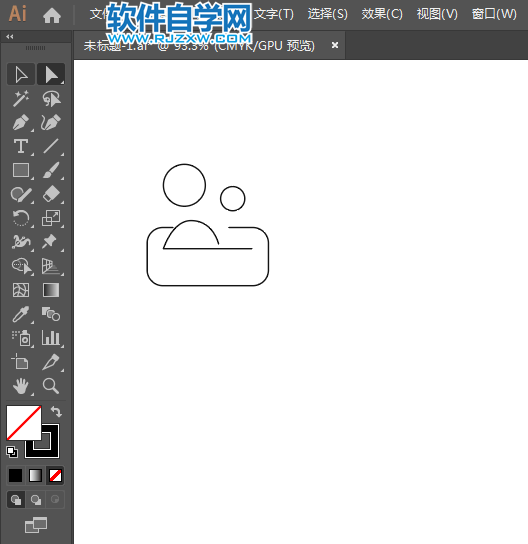Select the Eraser tool

[51, 194]
